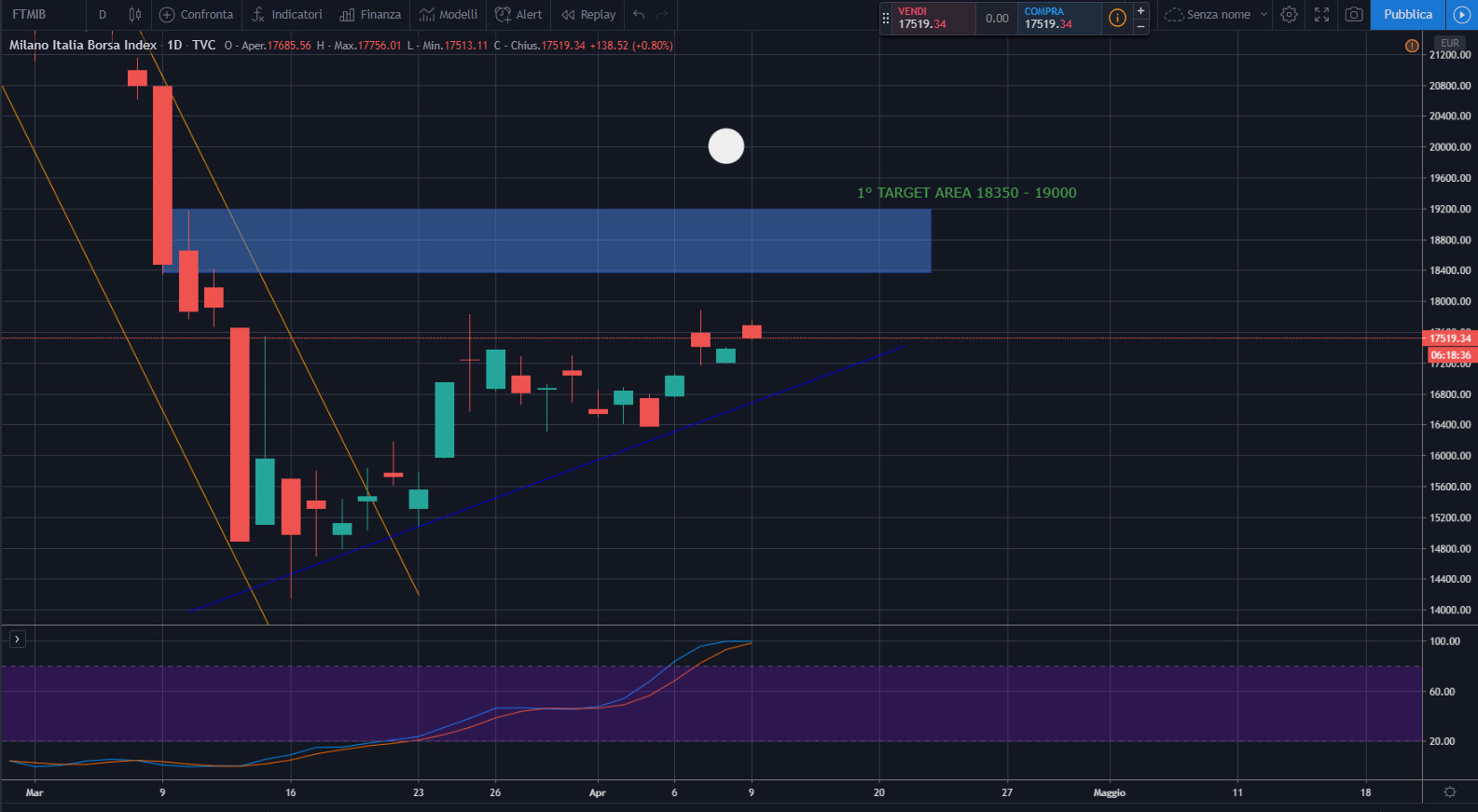Click the cloud save layout icon
Image resolution: width=1478 pixels, height=812 pixels.
(1173, 14)
